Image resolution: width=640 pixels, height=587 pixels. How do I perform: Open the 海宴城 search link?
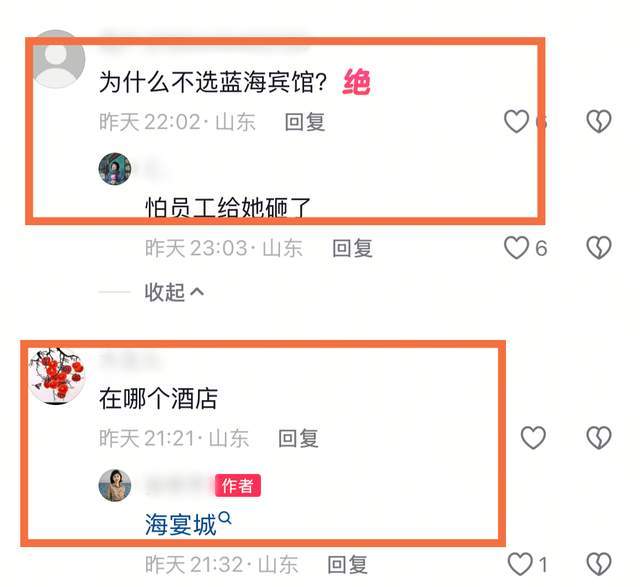click(x=188, y=524)
